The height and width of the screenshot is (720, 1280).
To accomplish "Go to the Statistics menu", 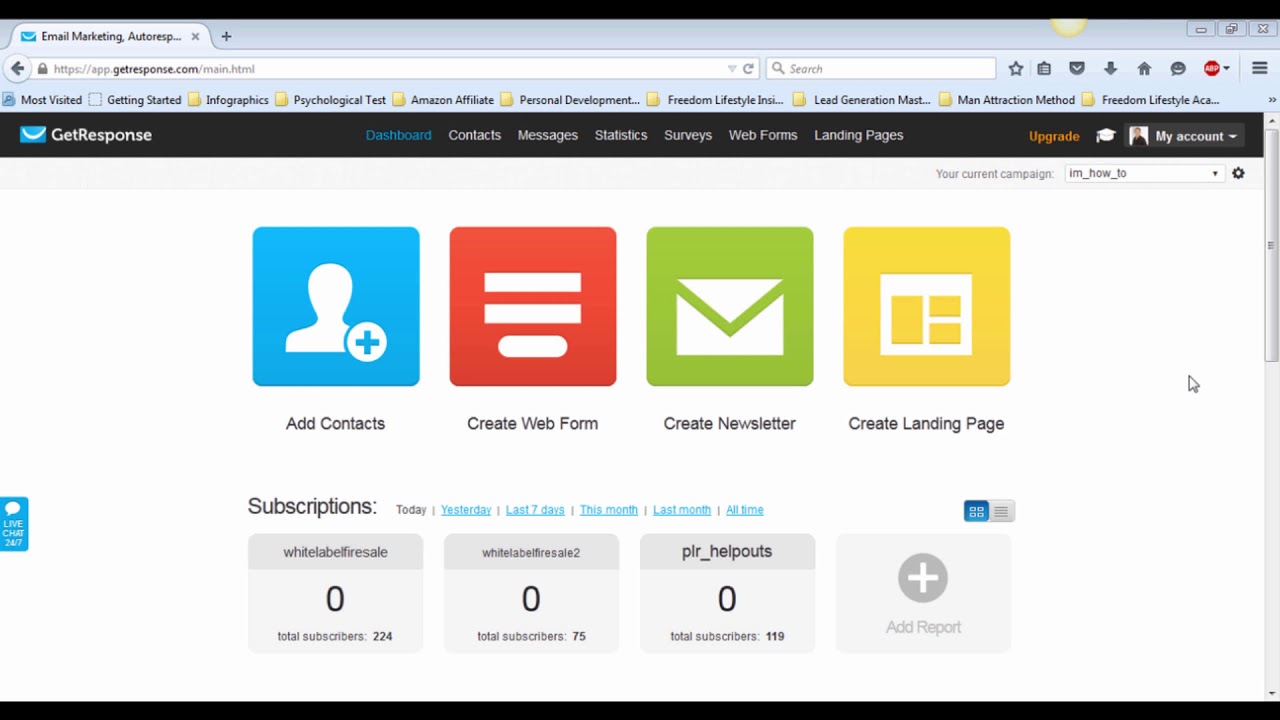I will tap(621, 135).
